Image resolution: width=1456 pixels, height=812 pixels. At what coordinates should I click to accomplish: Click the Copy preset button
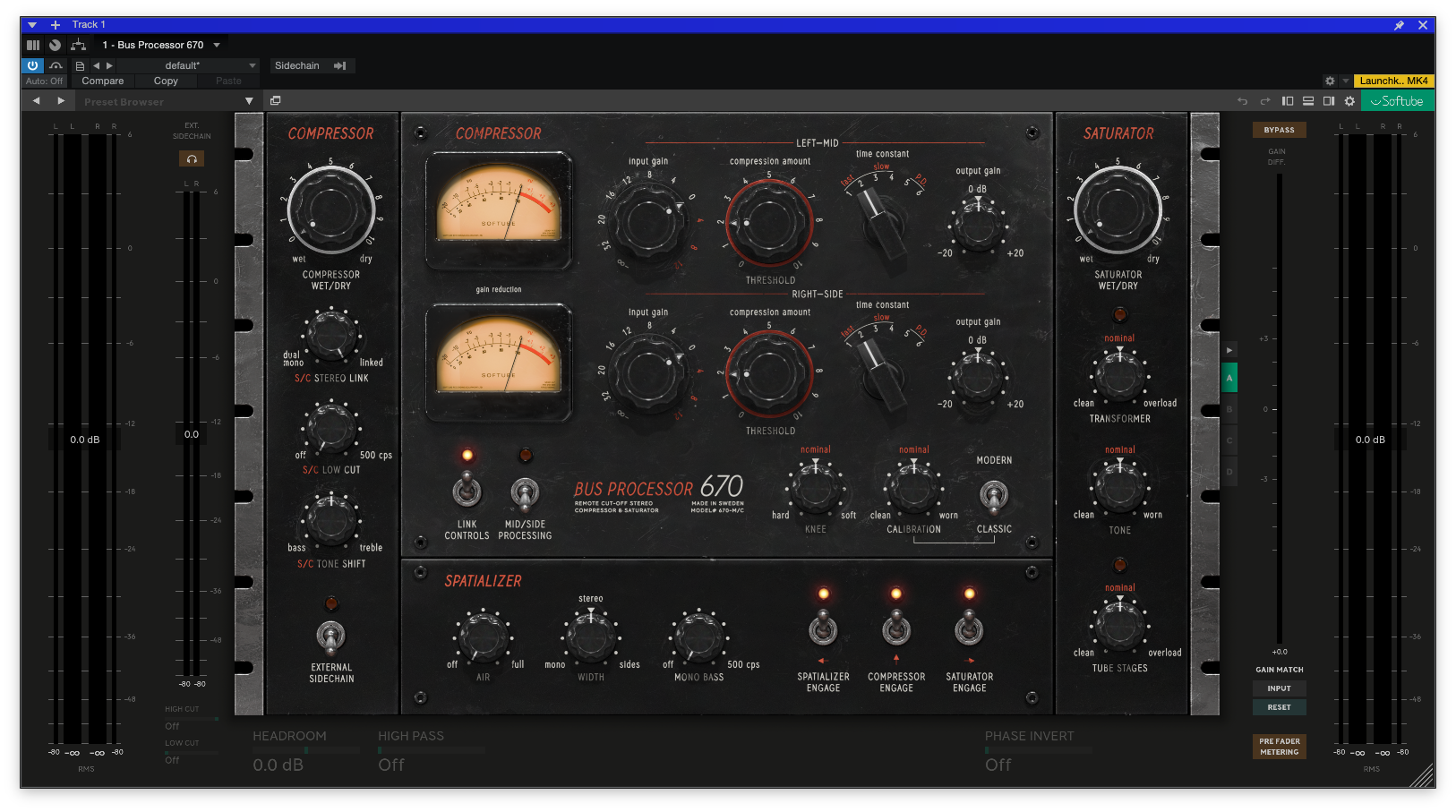(x=166, y=81)
